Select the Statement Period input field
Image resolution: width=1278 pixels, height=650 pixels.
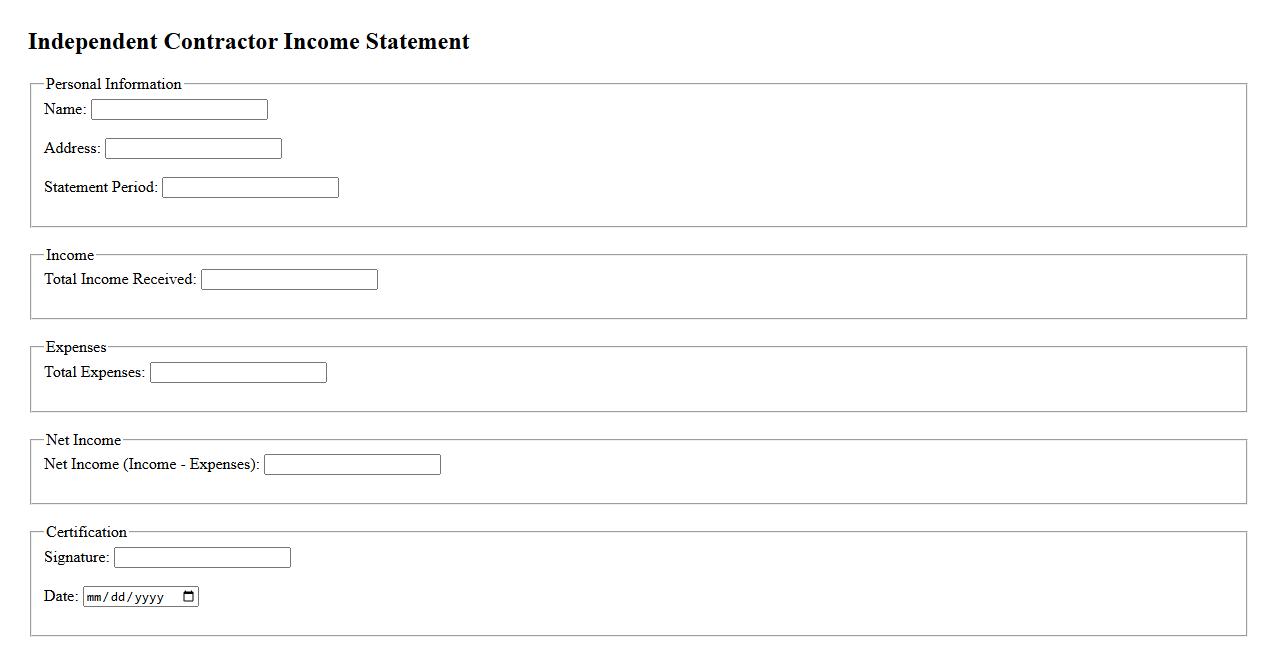click(x=250, y=188)
